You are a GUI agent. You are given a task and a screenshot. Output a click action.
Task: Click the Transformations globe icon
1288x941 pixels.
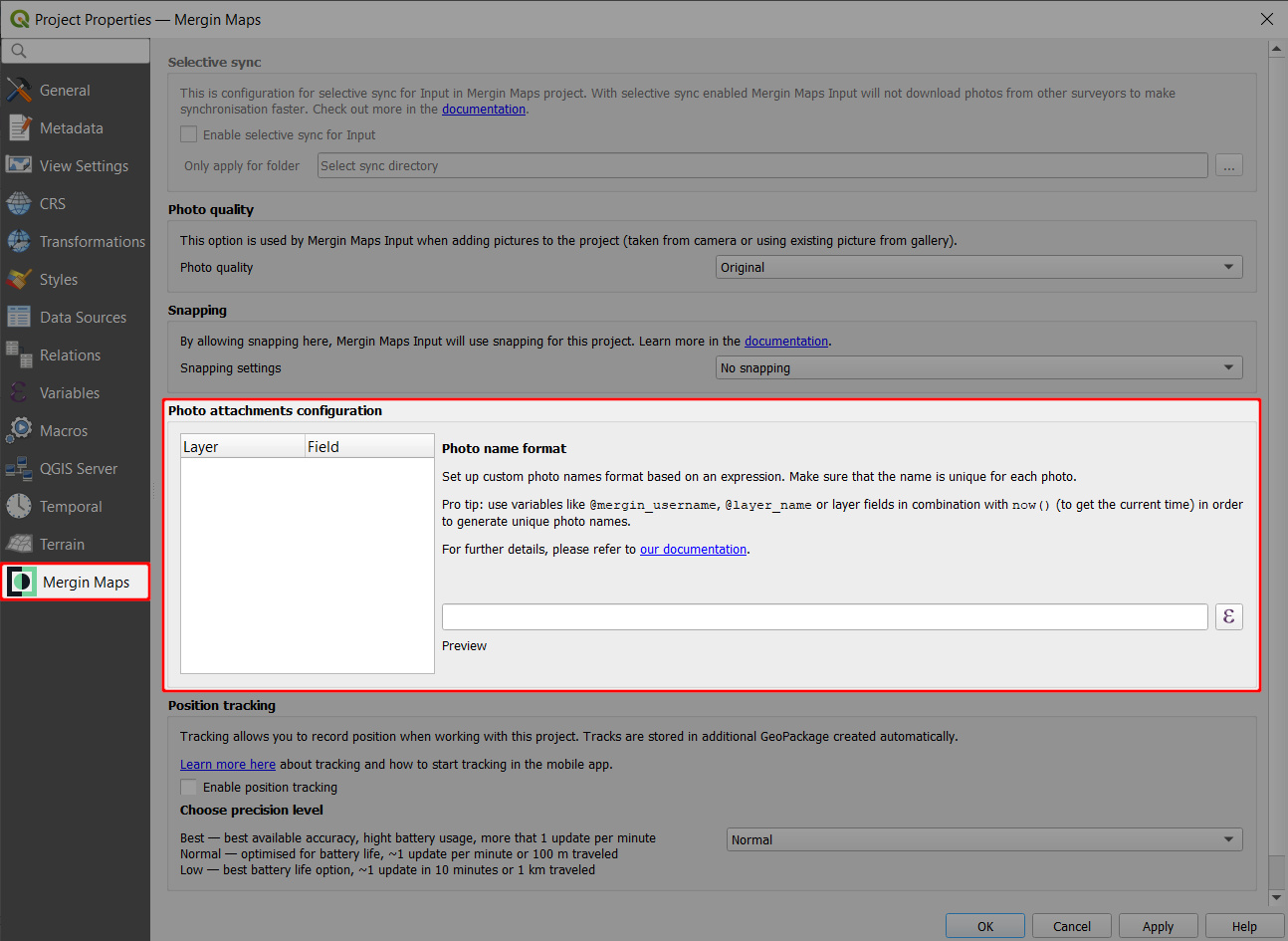[19, 241]
